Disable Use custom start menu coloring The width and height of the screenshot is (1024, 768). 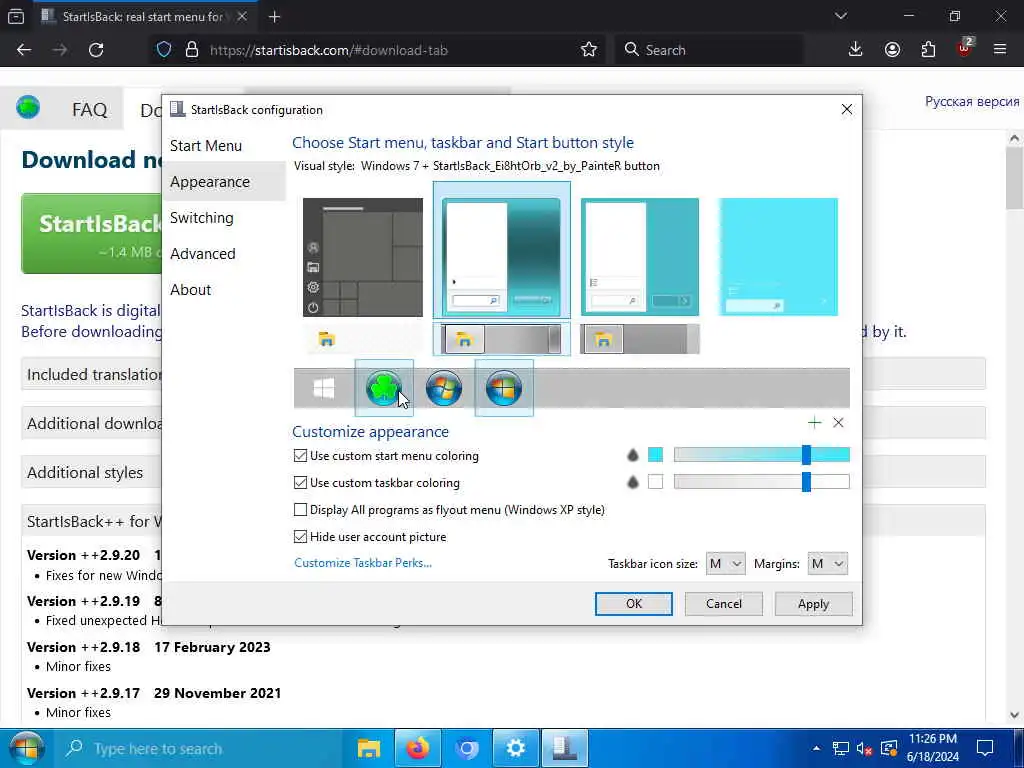coord(300,456)
